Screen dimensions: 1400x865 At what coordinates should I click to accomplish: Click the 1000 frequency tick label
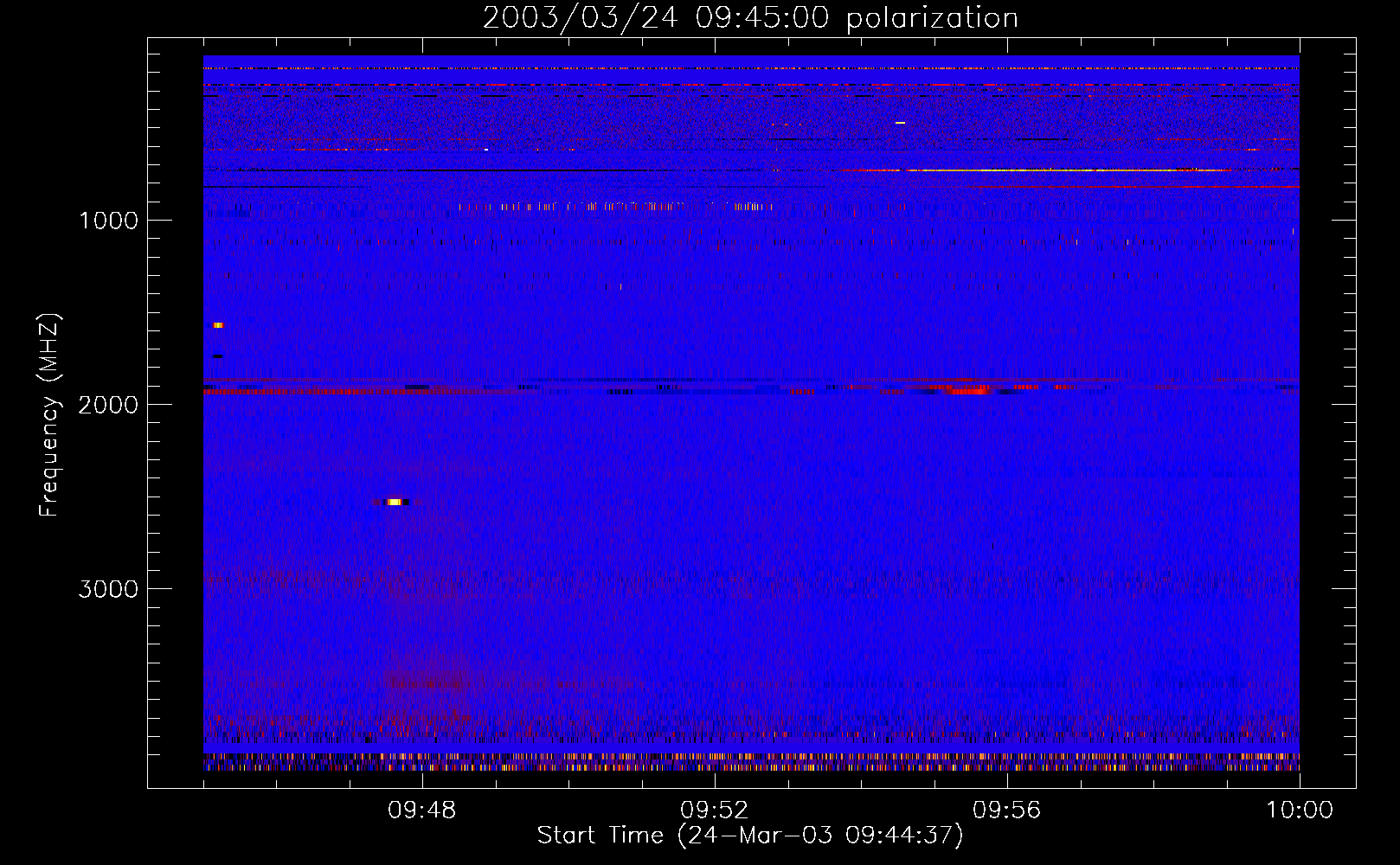pyautogui.click(x=108, y=221)
